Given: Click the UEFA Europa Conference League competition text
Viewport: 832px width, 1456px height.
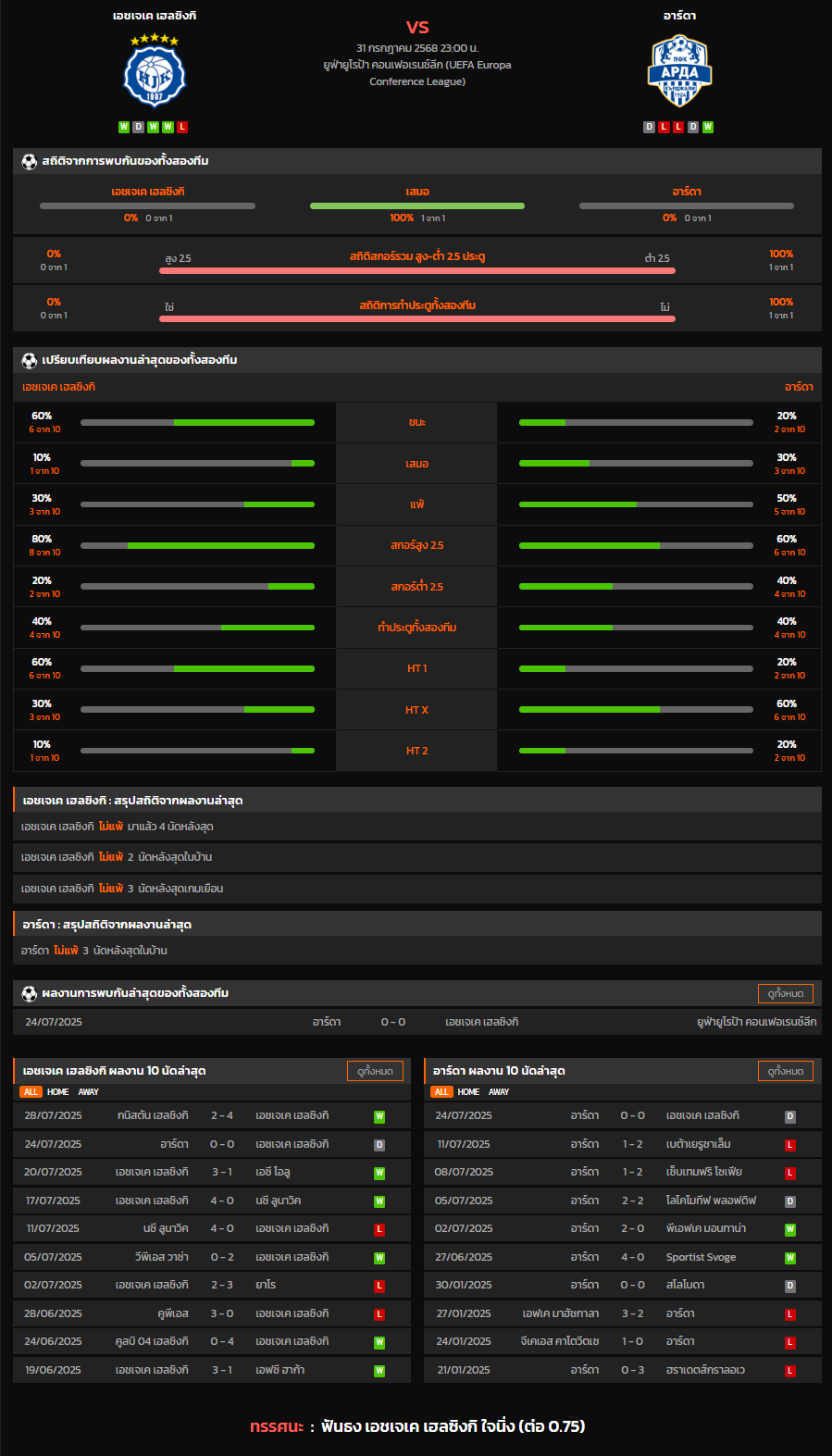Looking at the screenshot, I should click(417, 73).
